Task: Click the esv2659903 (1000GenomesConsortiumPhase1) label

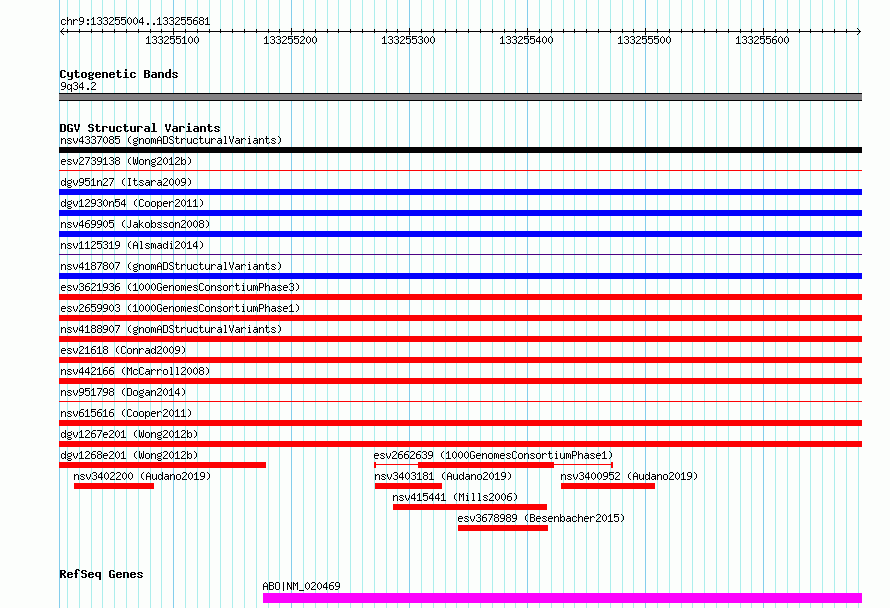Action: (180, 308)
